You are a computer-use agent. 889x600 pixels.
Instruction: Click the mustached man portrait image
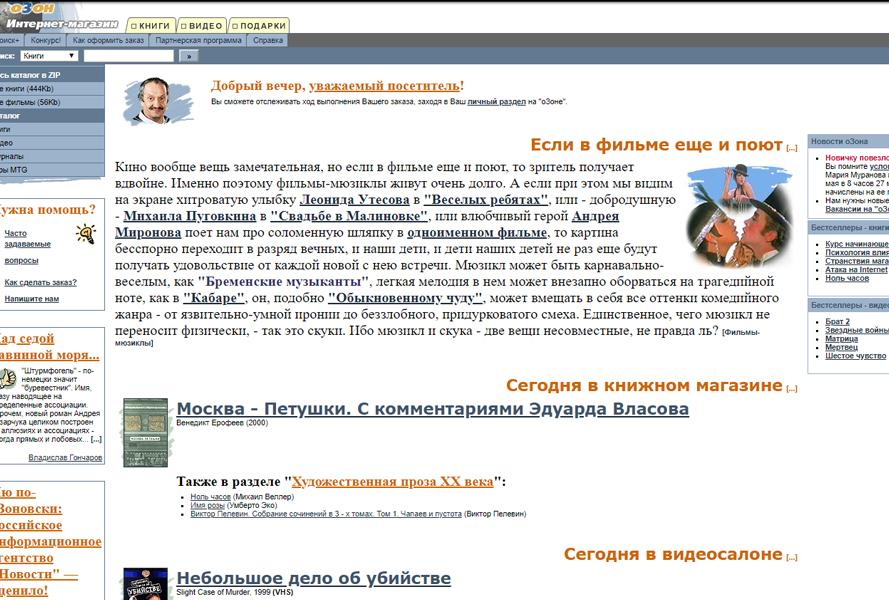(158, 101)
